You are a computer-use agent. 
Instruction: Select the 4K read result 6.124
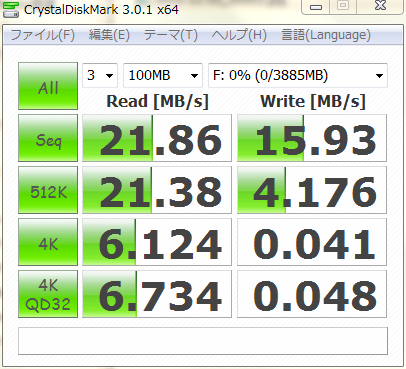click(x=157, y=242)
